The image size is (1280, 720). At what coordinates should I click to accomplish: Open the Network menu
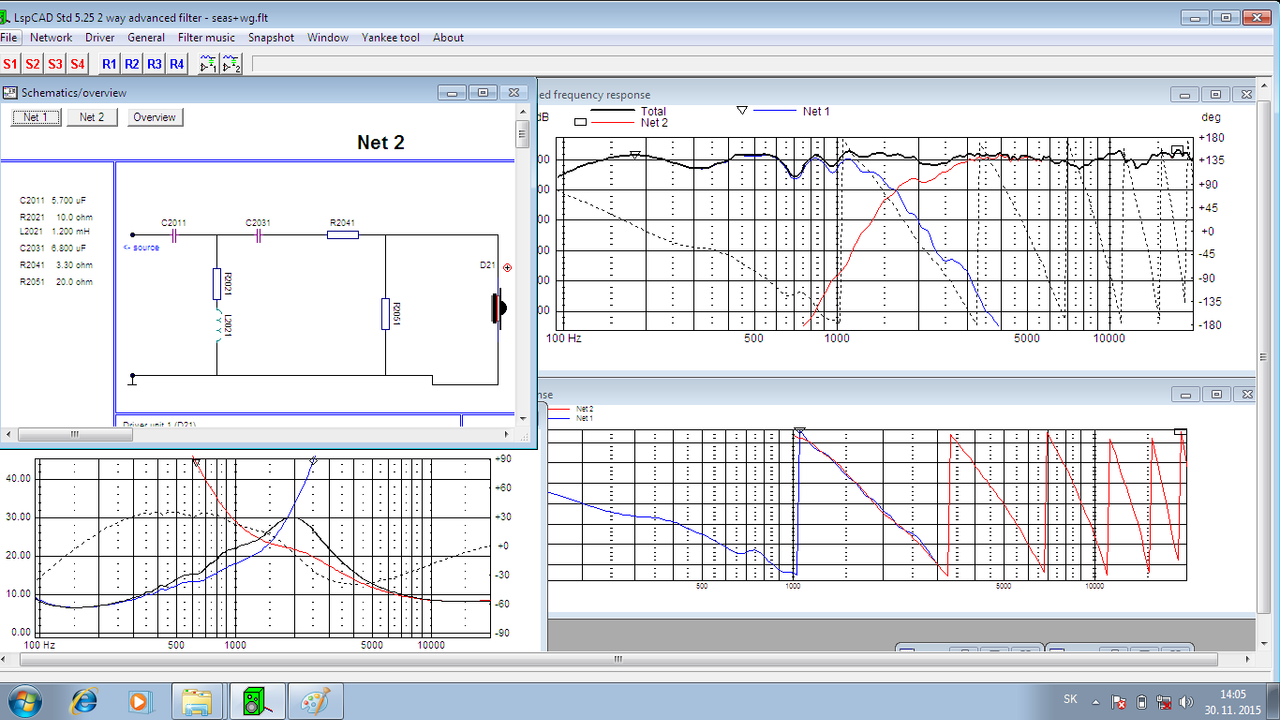click(51, 38)
